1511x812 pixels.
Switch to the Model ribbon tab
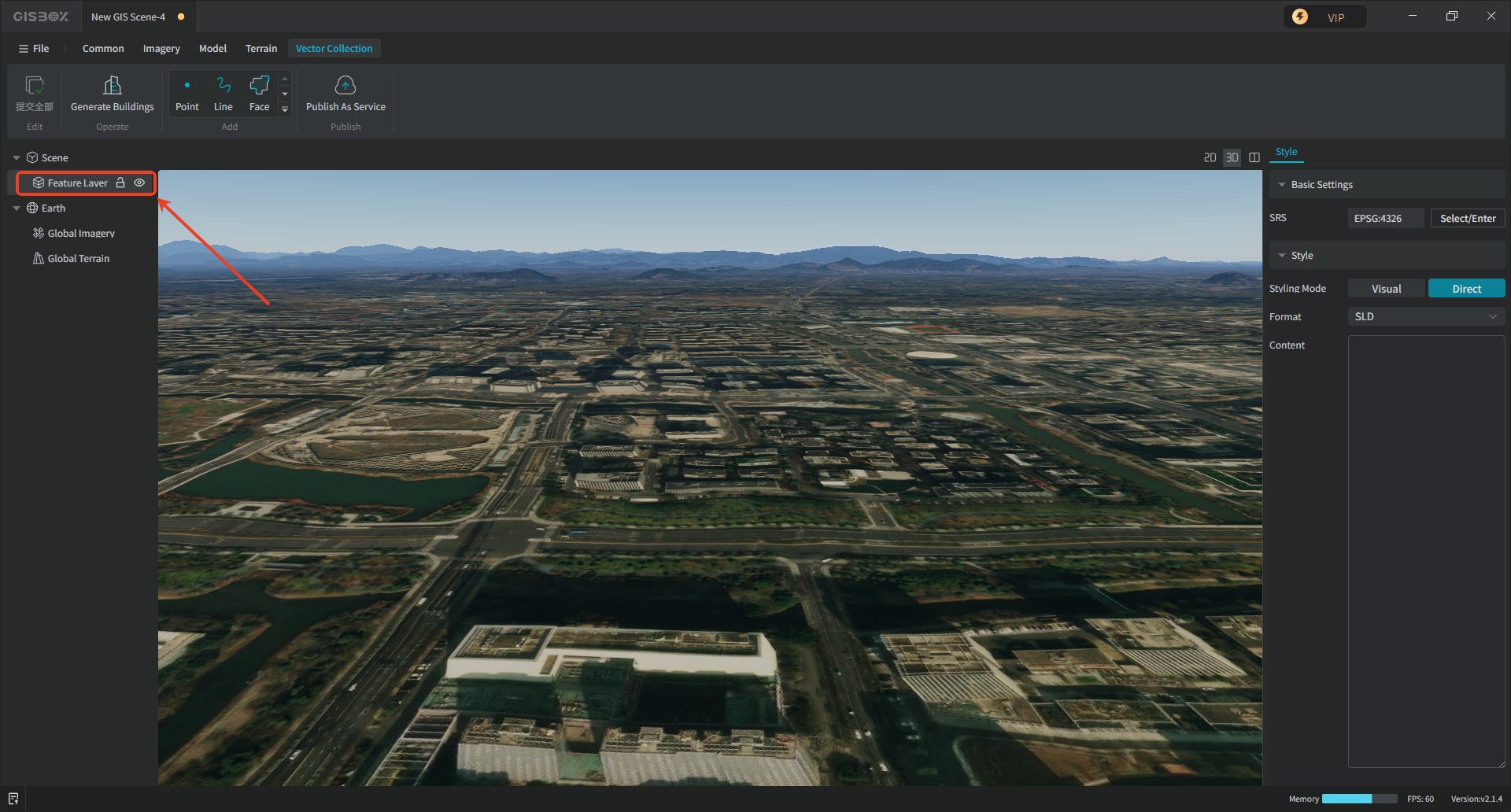click(x=212, y=48)
